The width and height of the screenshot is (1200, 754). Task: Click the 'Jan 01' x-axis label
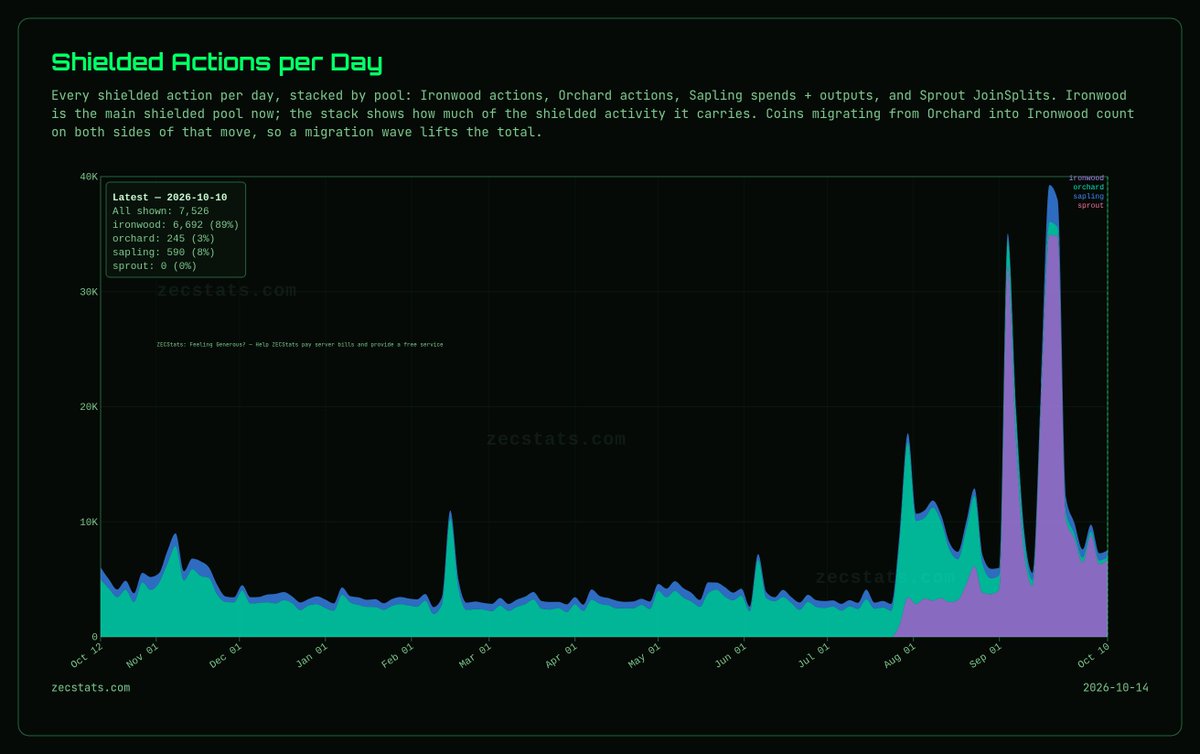[312, 657]
